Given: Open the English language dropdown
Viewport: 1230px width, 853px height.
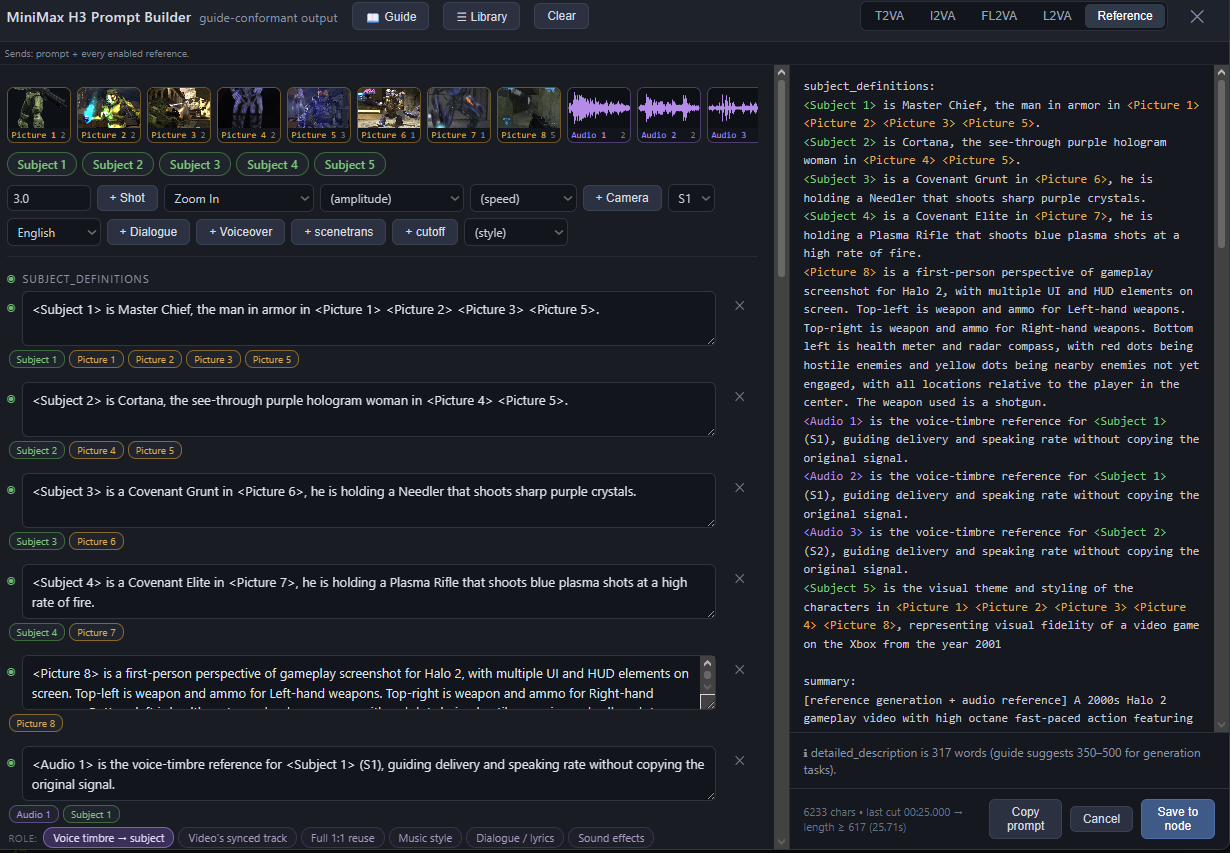Looking at the screenshot, I should click(x=54, y=232).
